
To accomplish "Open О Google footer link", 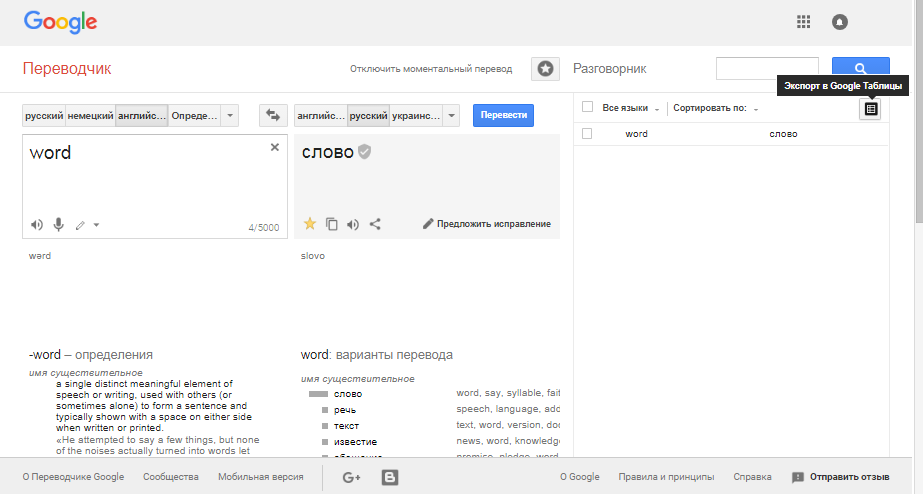I will point(579,477).
